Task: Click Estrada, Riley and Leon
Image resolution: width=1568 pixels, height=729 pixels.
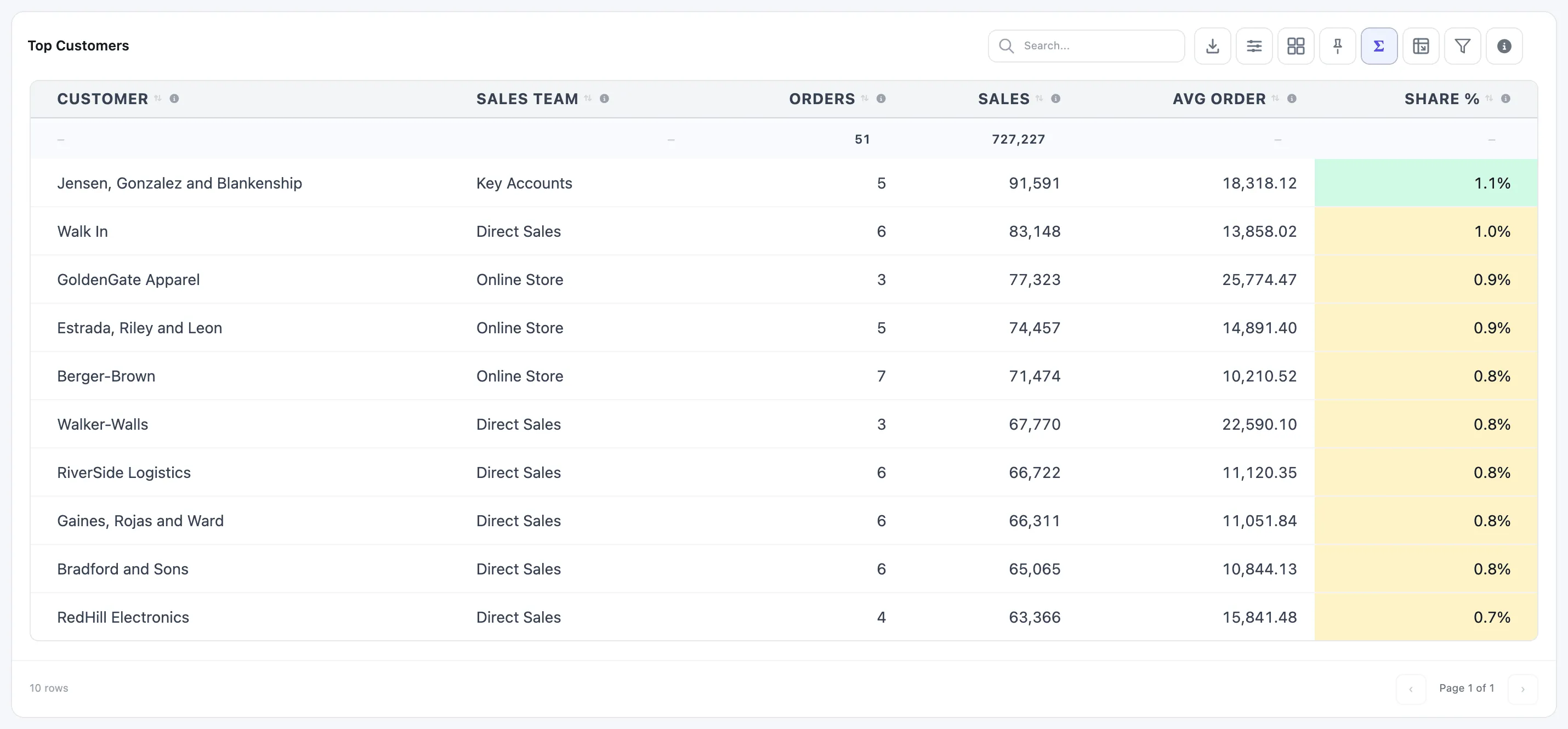Action: click(139, 328)
